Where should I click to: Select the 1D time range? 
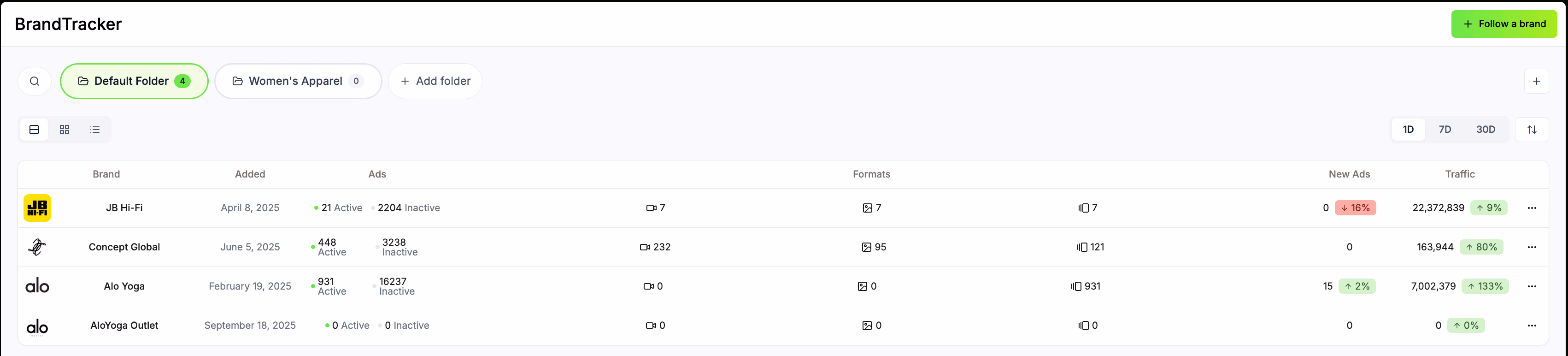click(x=1409, y=129)
